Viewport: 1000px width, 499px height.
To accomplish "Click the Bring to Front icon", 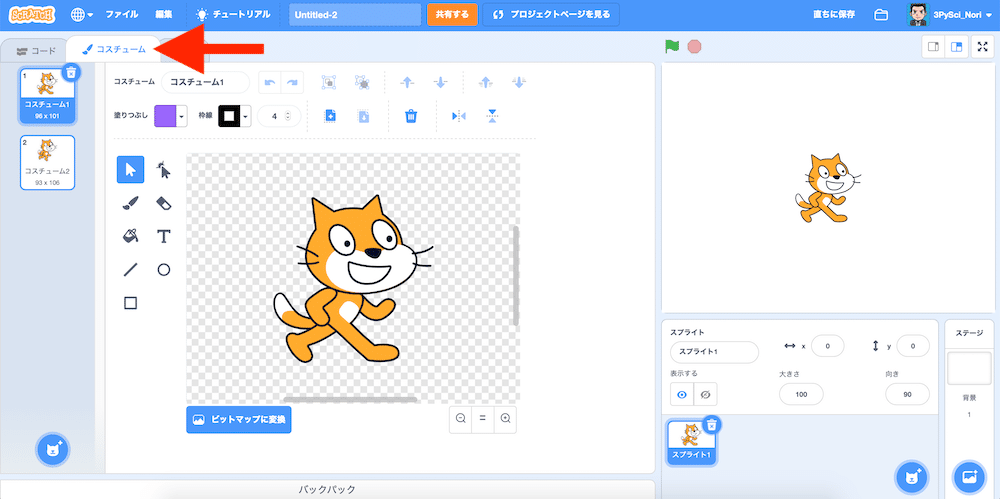I will [x=486, y=82].
